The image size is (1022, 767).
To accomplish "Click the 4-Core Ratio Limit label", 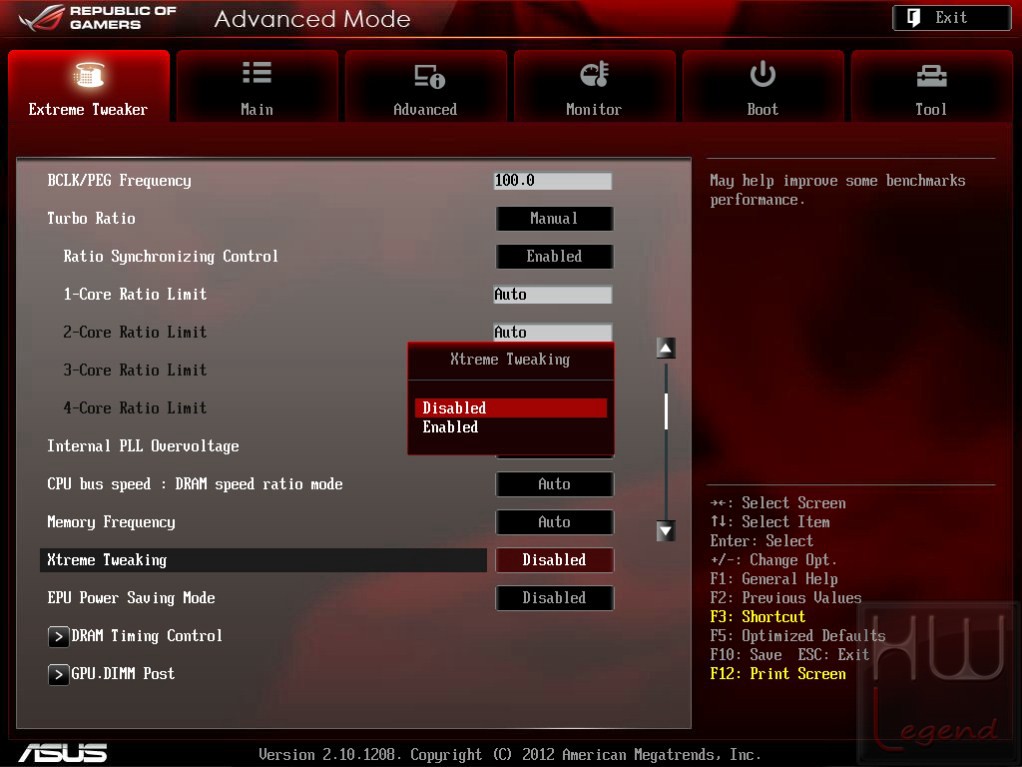I will (135, 408).
